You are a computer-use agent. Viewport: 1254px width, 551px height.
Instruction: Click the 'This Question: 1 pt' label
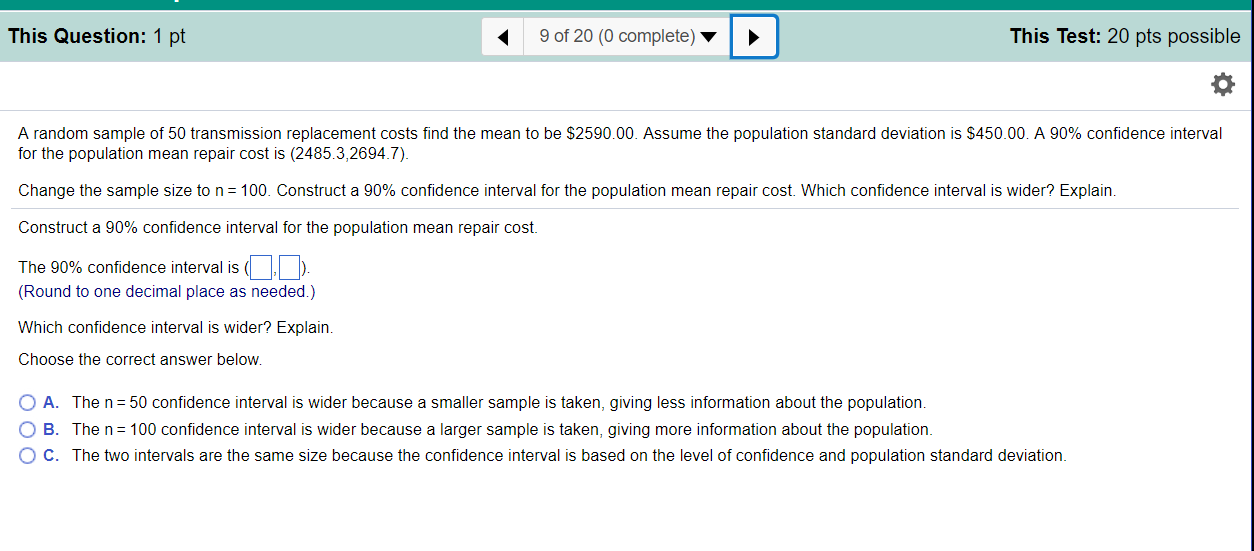click(x=97, y=37)
